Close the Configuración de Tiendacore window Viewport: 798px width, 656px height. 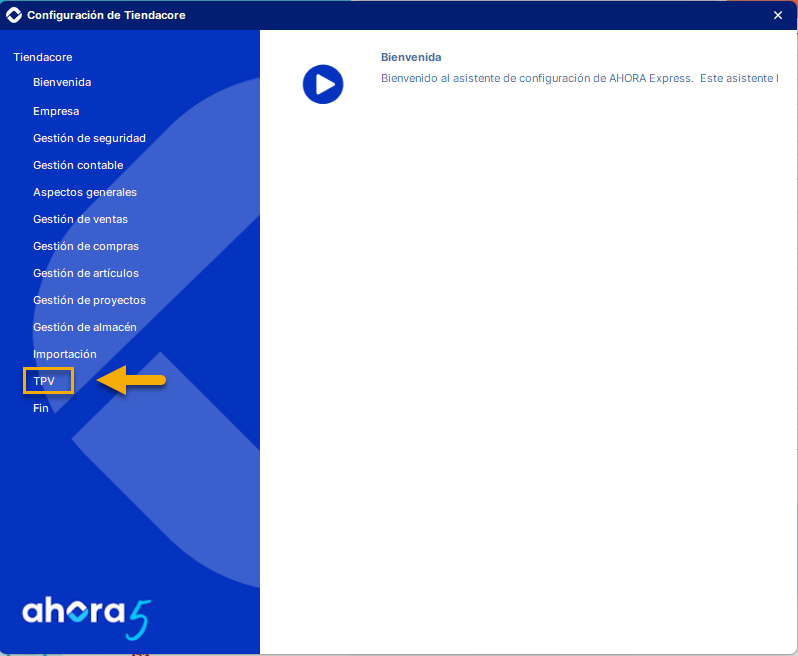(778, 15)
